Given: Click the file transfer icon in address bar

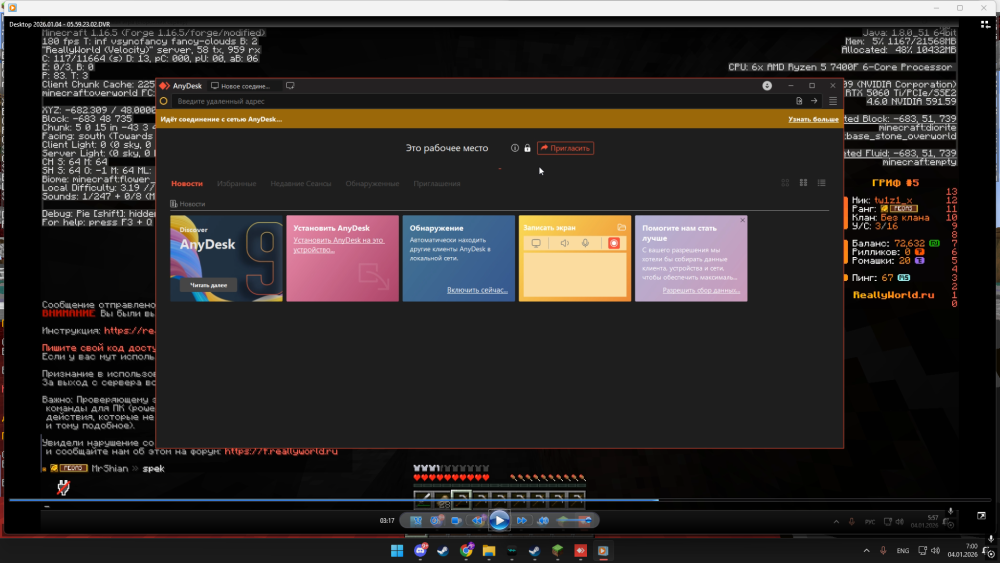Looking at the screenshot, I should pyautogui.click(x=798, y=101).
